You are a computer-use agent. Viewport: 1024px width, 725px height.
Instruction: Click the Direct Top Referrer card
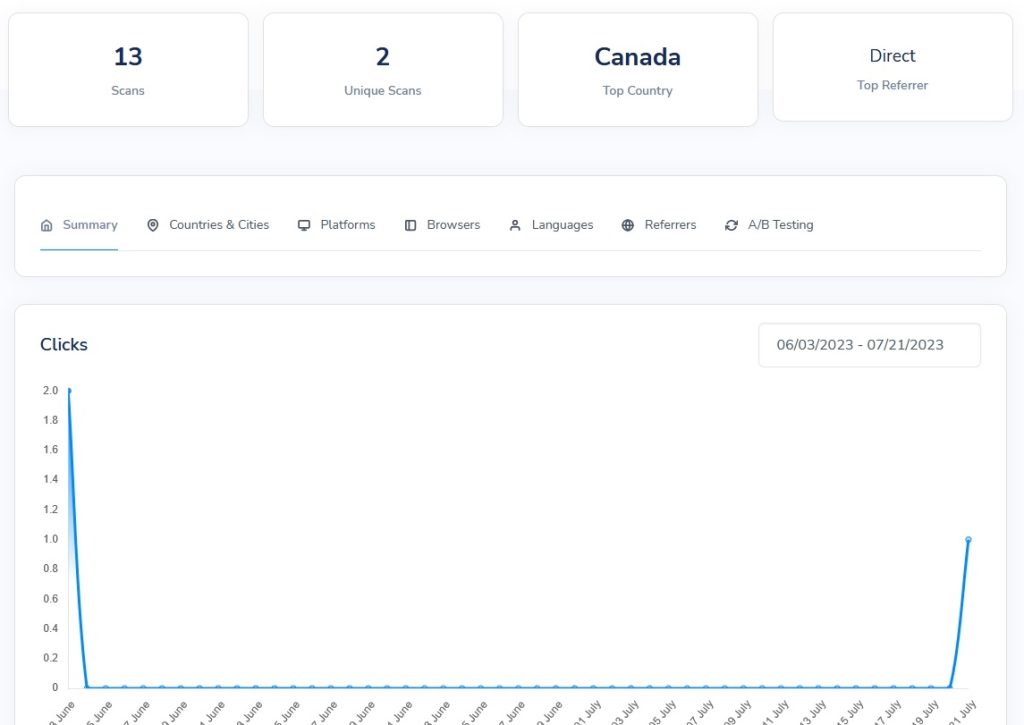[x=893, y=67]
